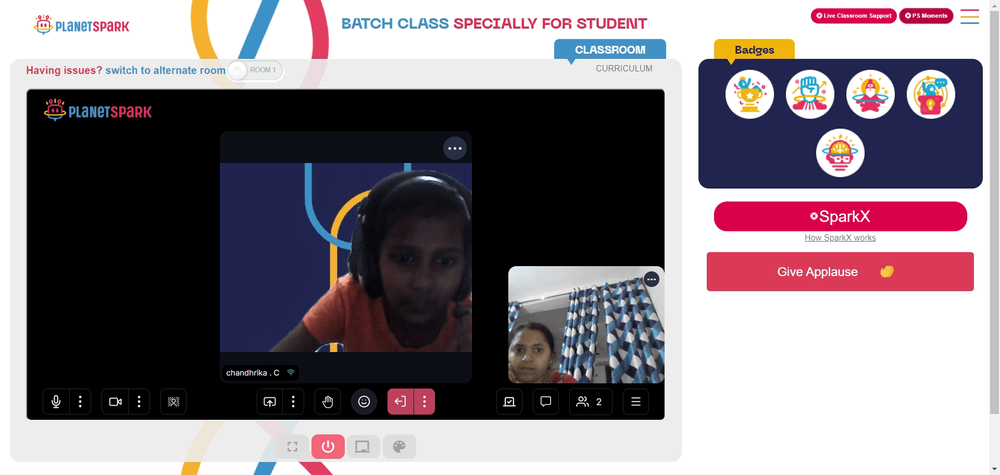Screen dimensions: 1000x475
Task: Start screen share
Action: [270, 402]
